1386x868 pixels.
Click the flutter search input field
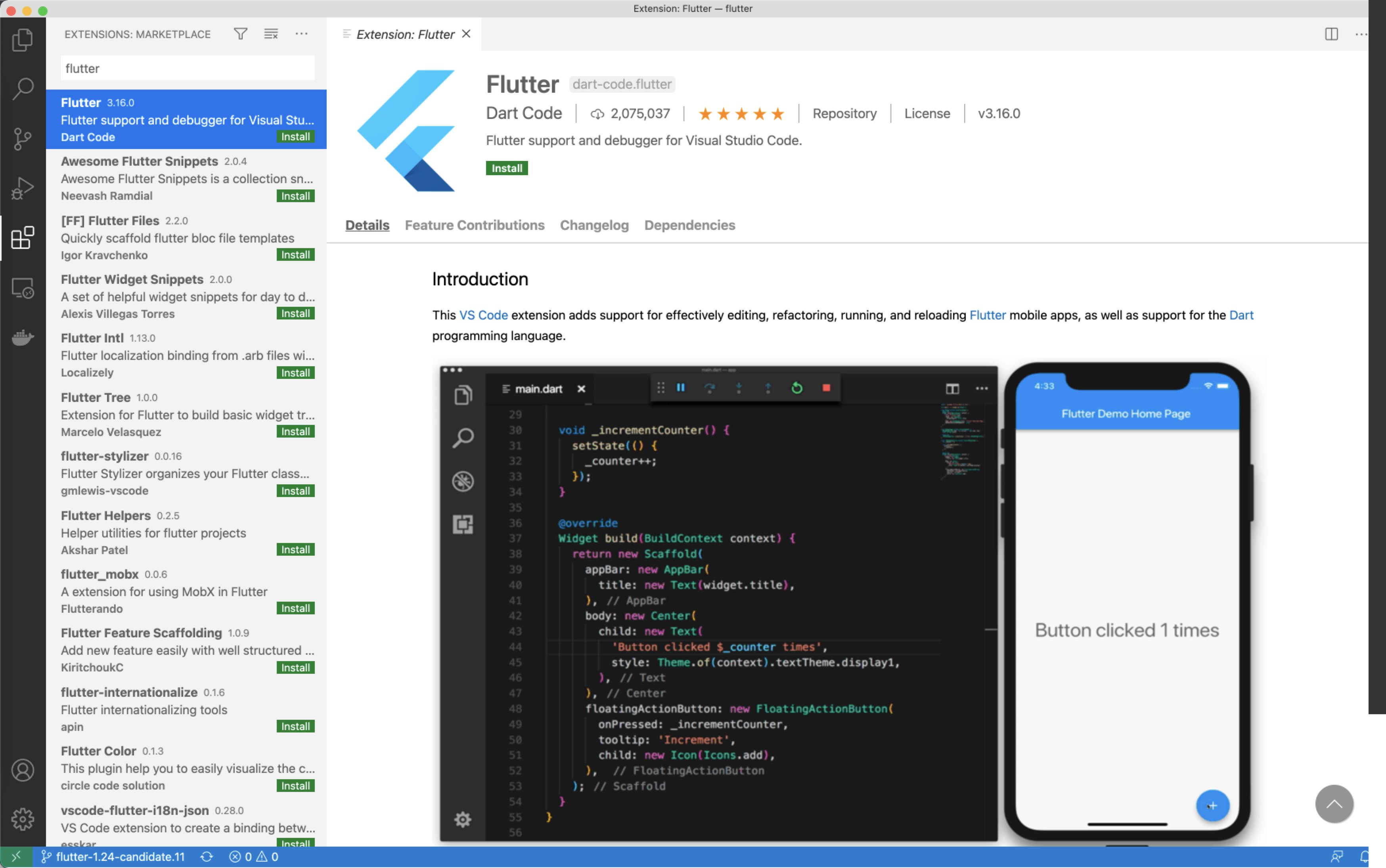[187, 68]
